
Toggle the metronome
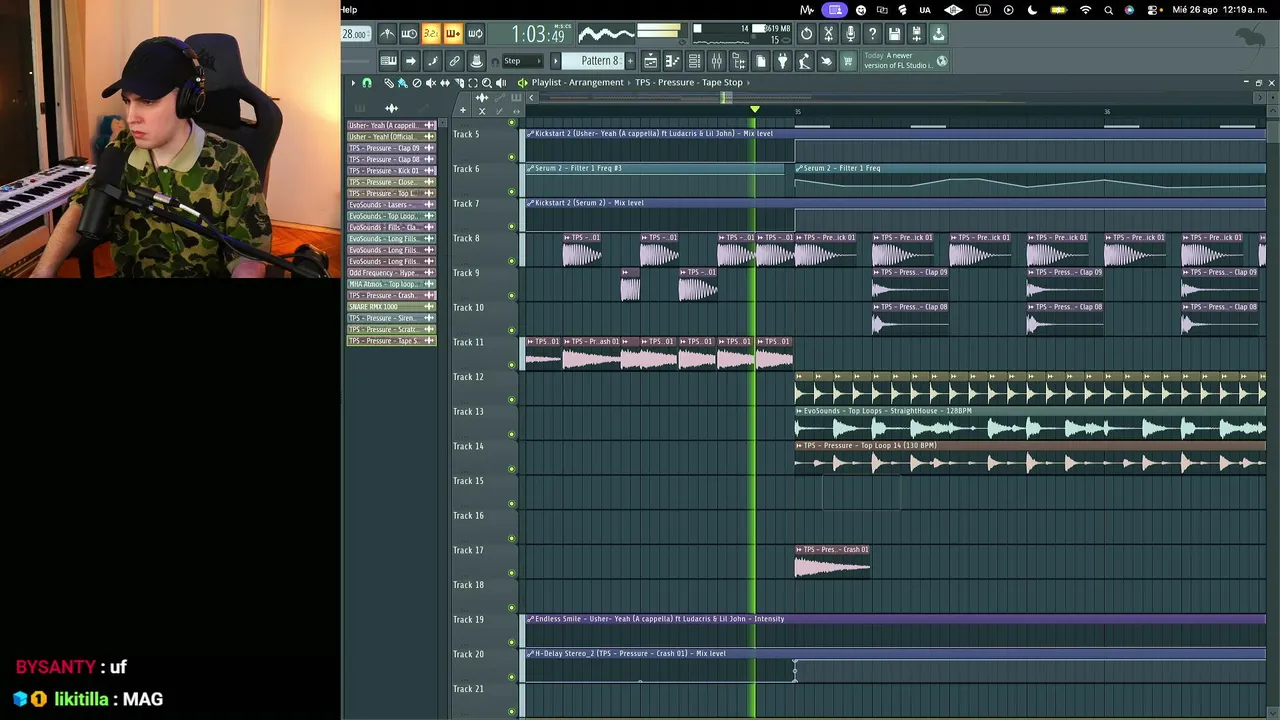(387, 34)
